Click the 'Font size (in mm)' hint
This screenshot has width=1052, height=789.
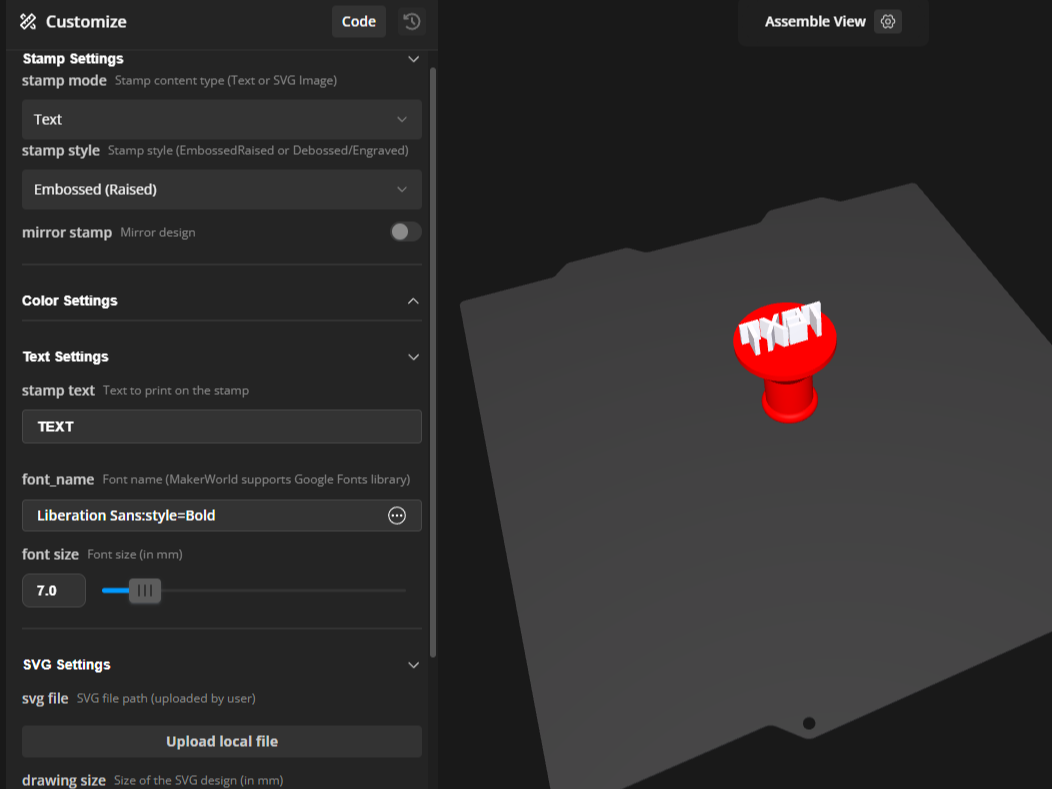point(135,554)
